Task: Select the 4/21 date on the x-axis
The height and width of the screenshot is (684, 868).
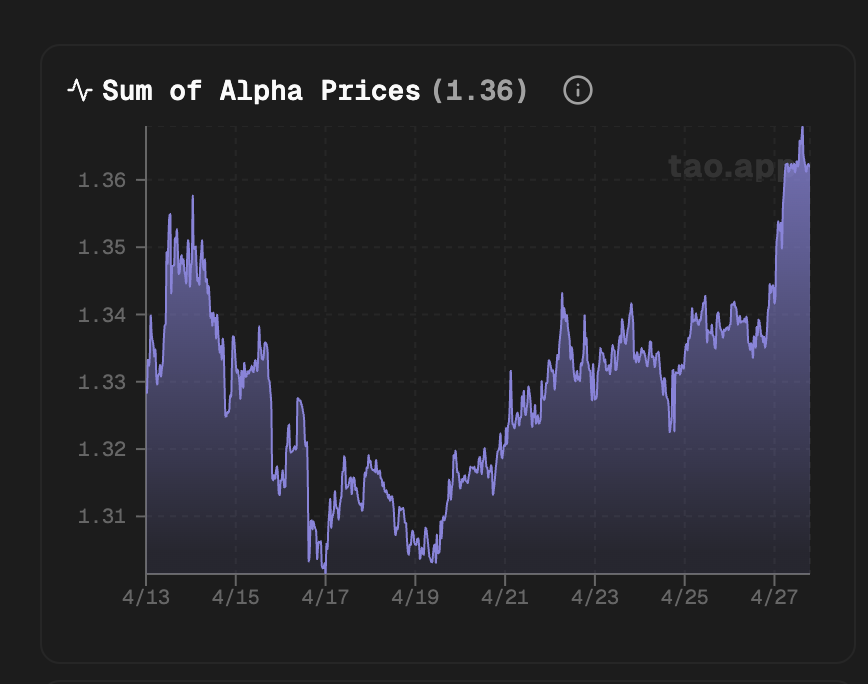Action: click(505, 597)
